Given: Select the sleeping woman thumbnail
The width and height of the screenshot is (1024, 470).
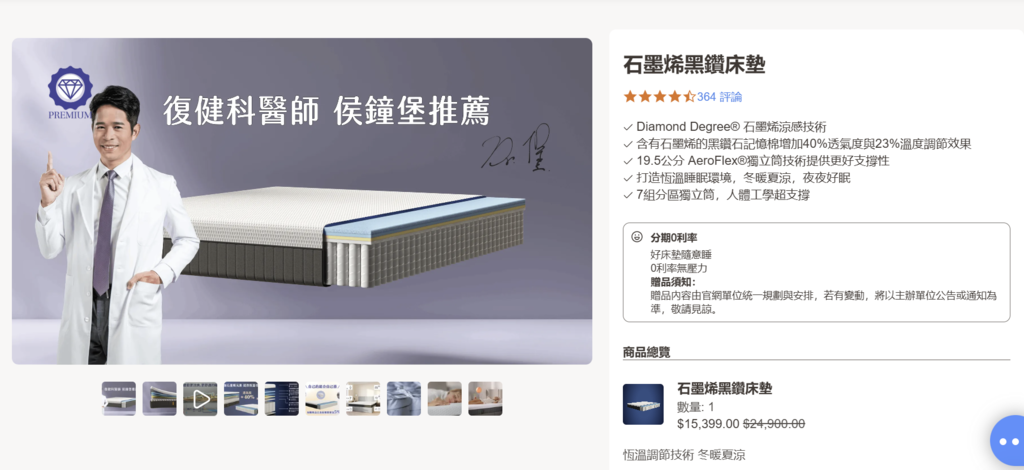Looking at the screenshot, I should (445, 399).
